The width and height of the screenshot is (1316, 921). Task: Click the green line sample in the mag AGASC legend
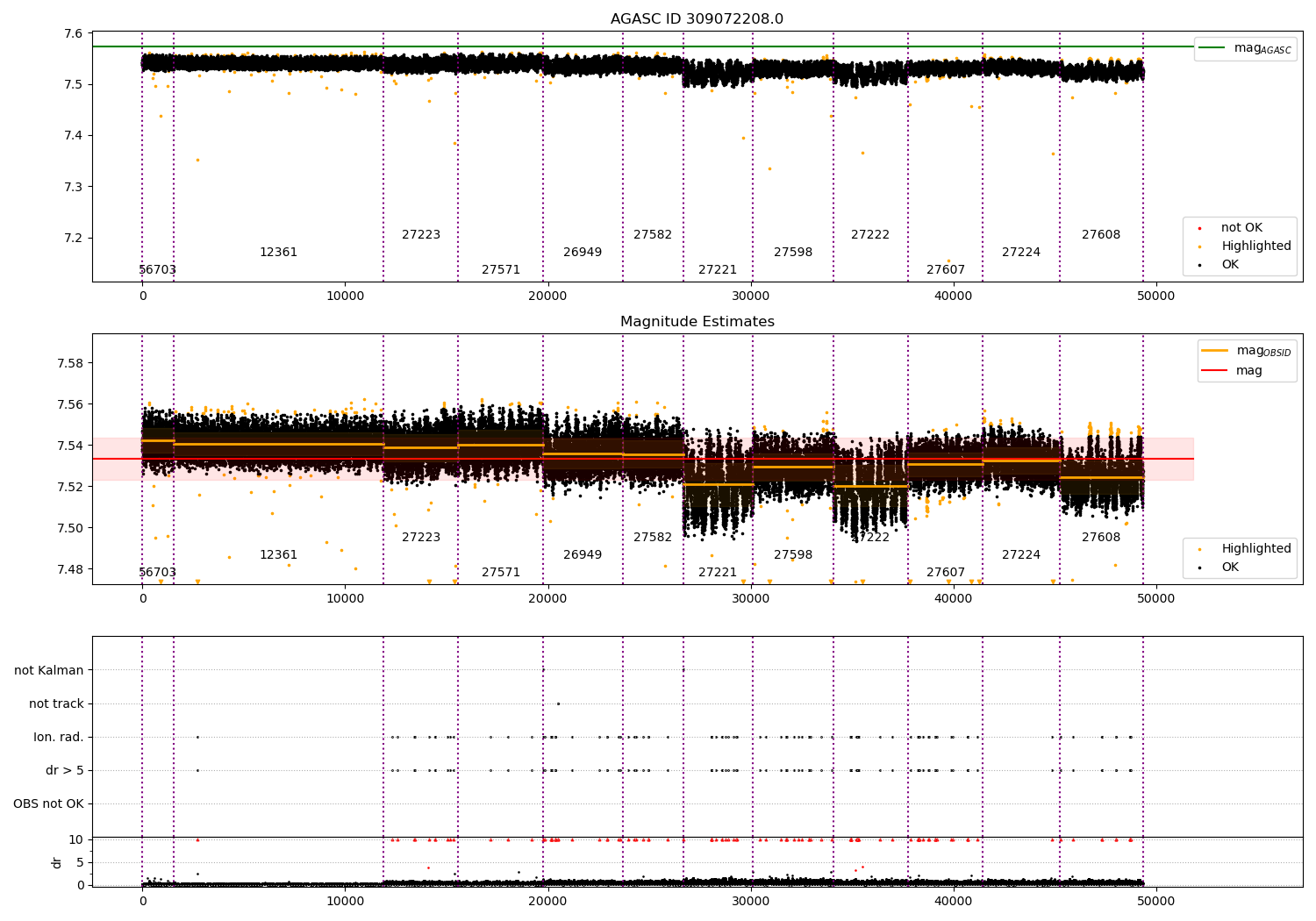click(1212, 48)
